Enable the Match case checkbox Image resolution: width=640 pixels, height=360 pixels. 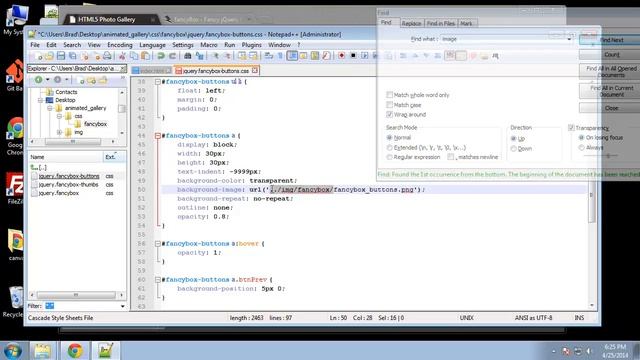389,105
